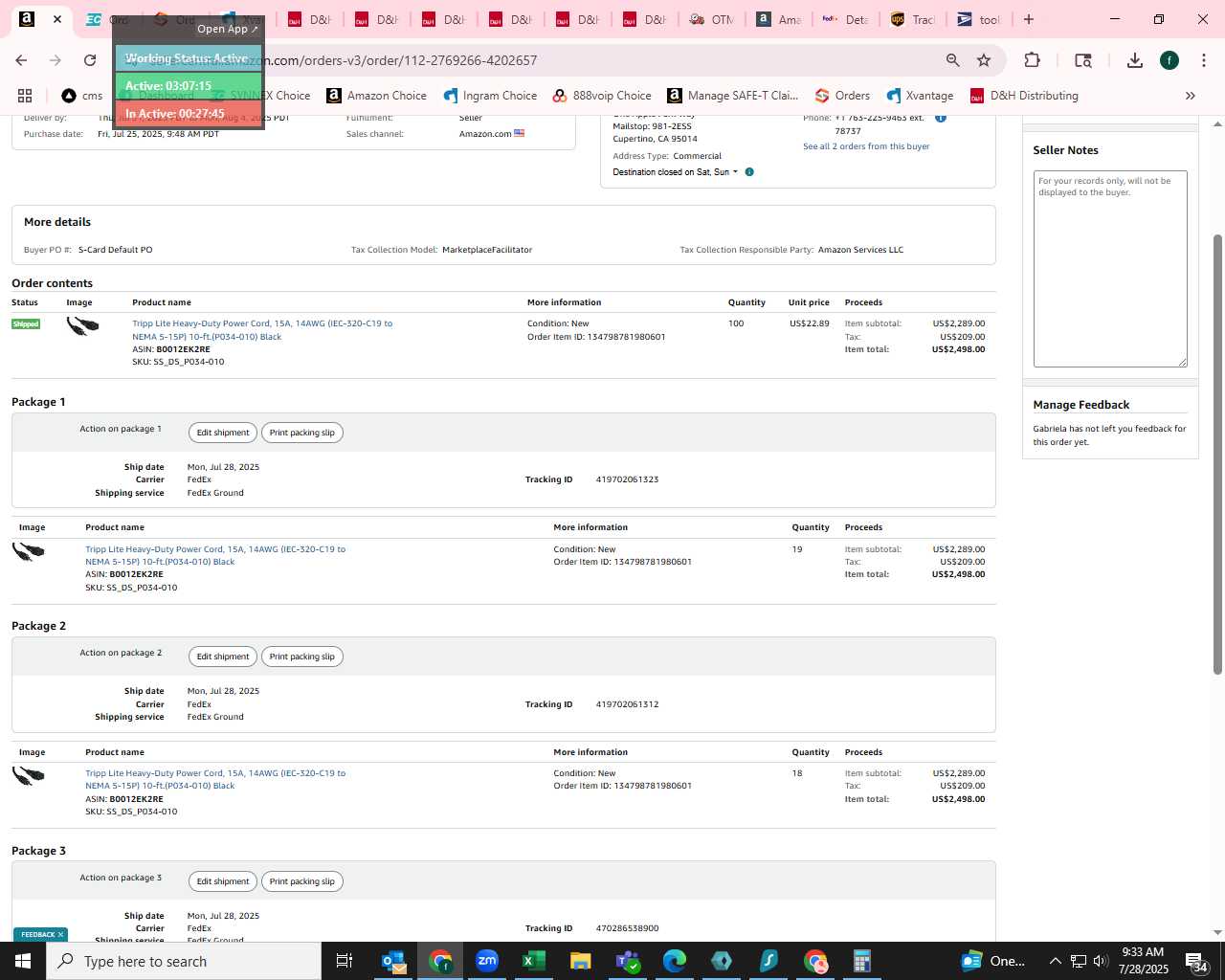Open a new browser tab
The height and width of the screenshot is (980, 1225).
click(x=1029, y=19)
